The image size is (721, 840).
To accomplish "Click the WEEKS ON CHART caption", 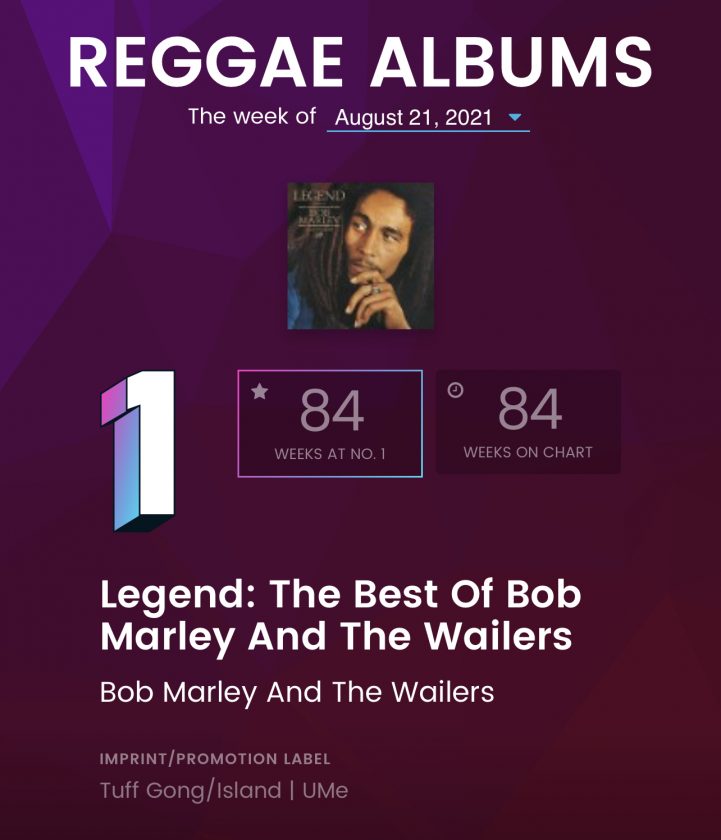I will [528, 452].
